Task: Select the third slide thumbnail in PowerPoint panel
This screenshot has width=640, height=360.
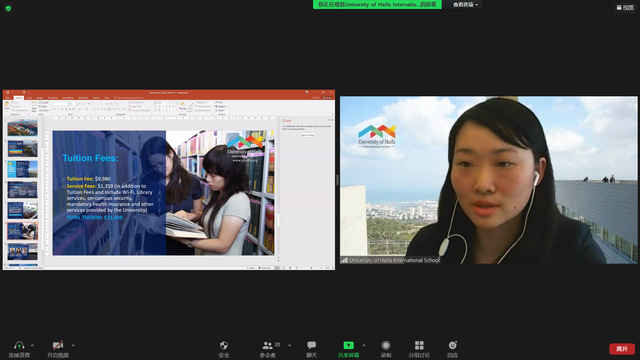Action: click(x=22, y=169)
